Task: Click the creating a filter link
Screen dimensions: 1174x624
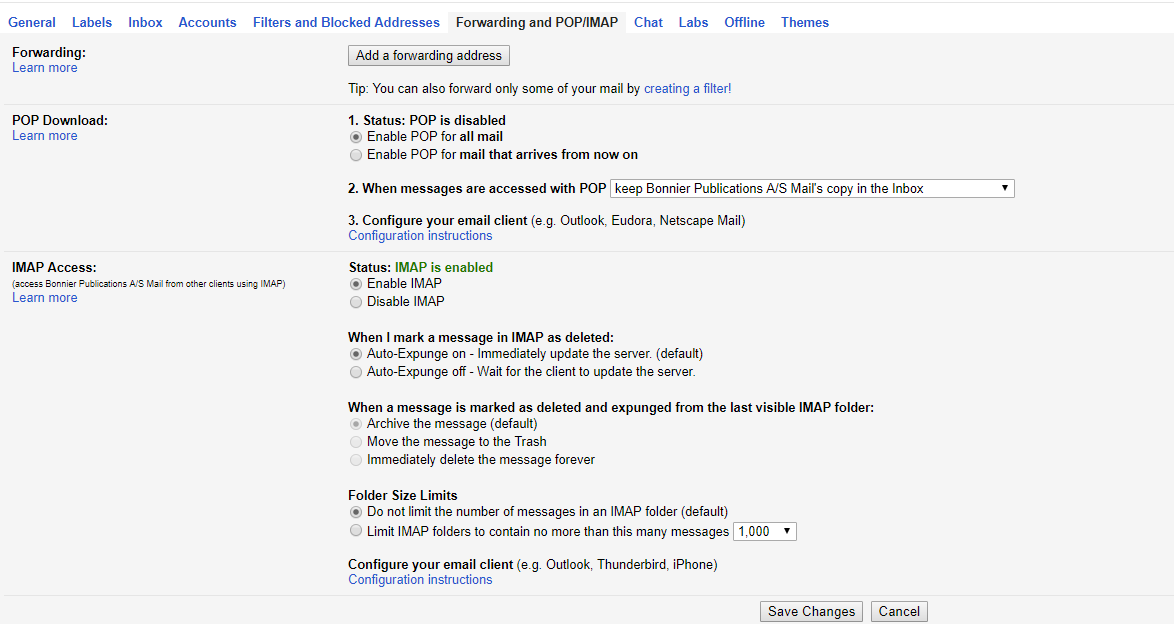Action: pos(686,88)
